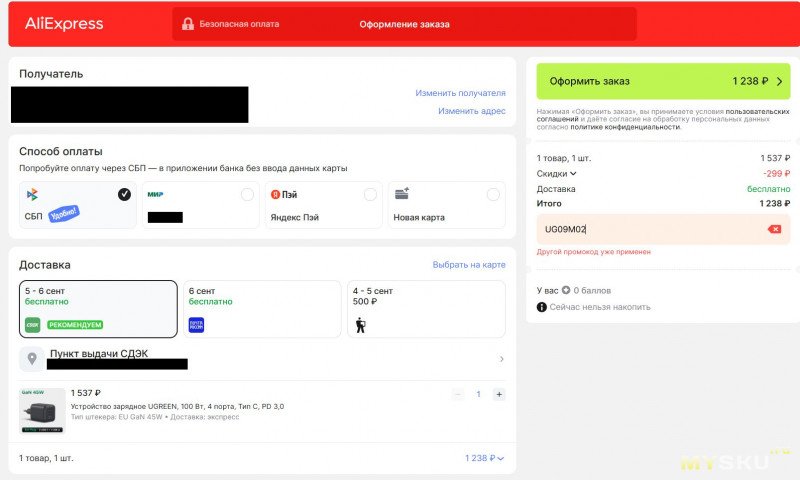
Task: Click the -299 ₽ discount value
Action: pyautogui.click(x=777, y=173)
